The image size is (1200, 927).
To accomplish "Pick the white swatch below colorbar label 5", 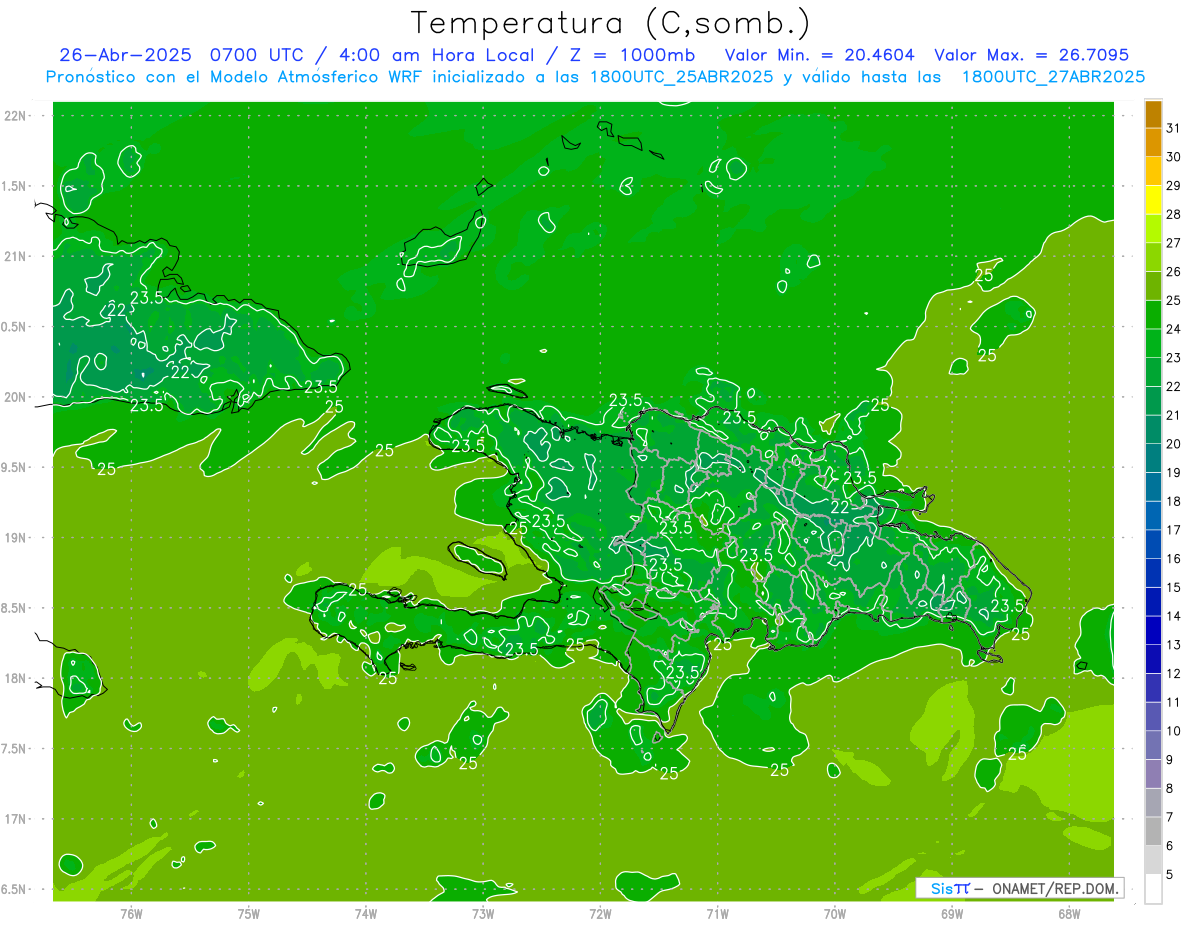I will pos(1153,889).
